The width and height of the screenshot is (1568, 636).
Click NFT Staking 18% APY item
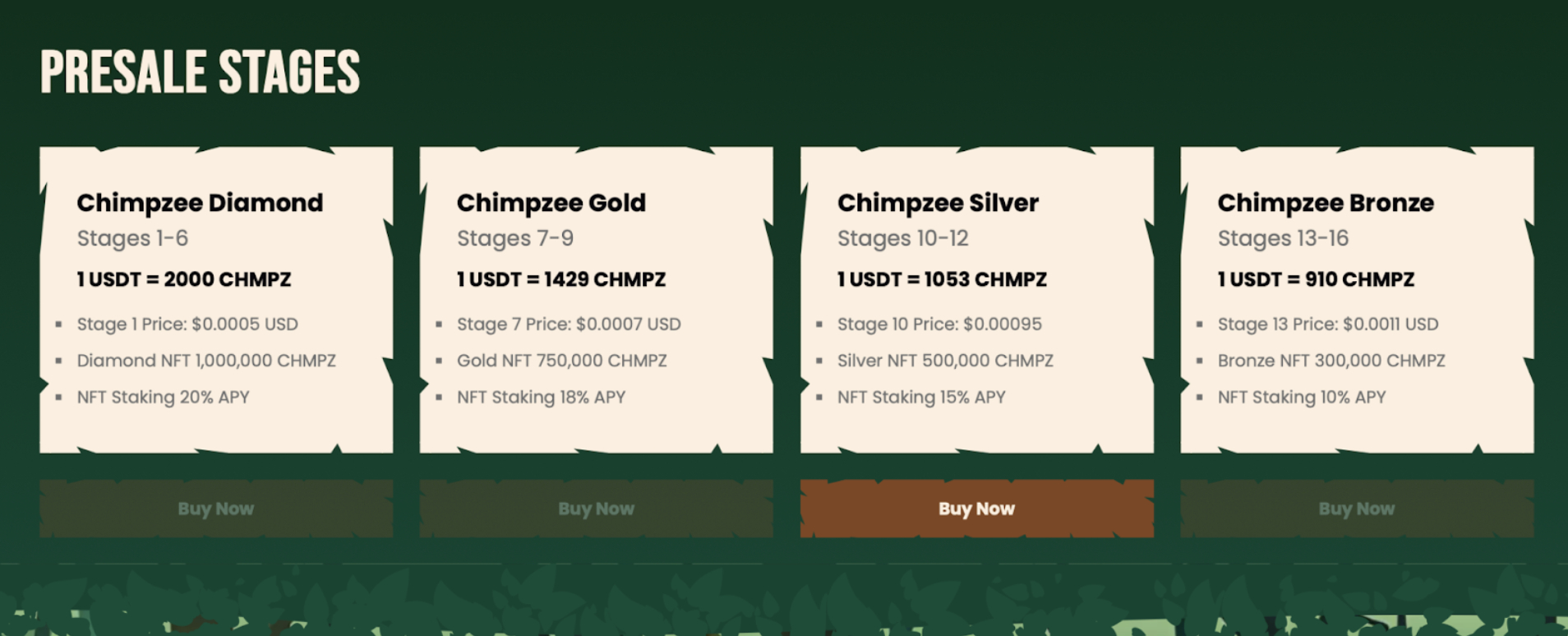point(541,398)
